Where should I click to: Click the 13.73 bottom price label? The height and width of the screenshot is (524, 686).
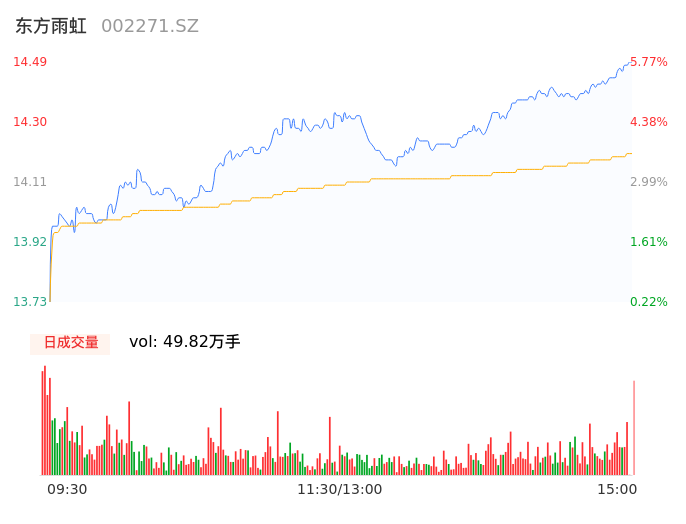click(x=30, y=302)
